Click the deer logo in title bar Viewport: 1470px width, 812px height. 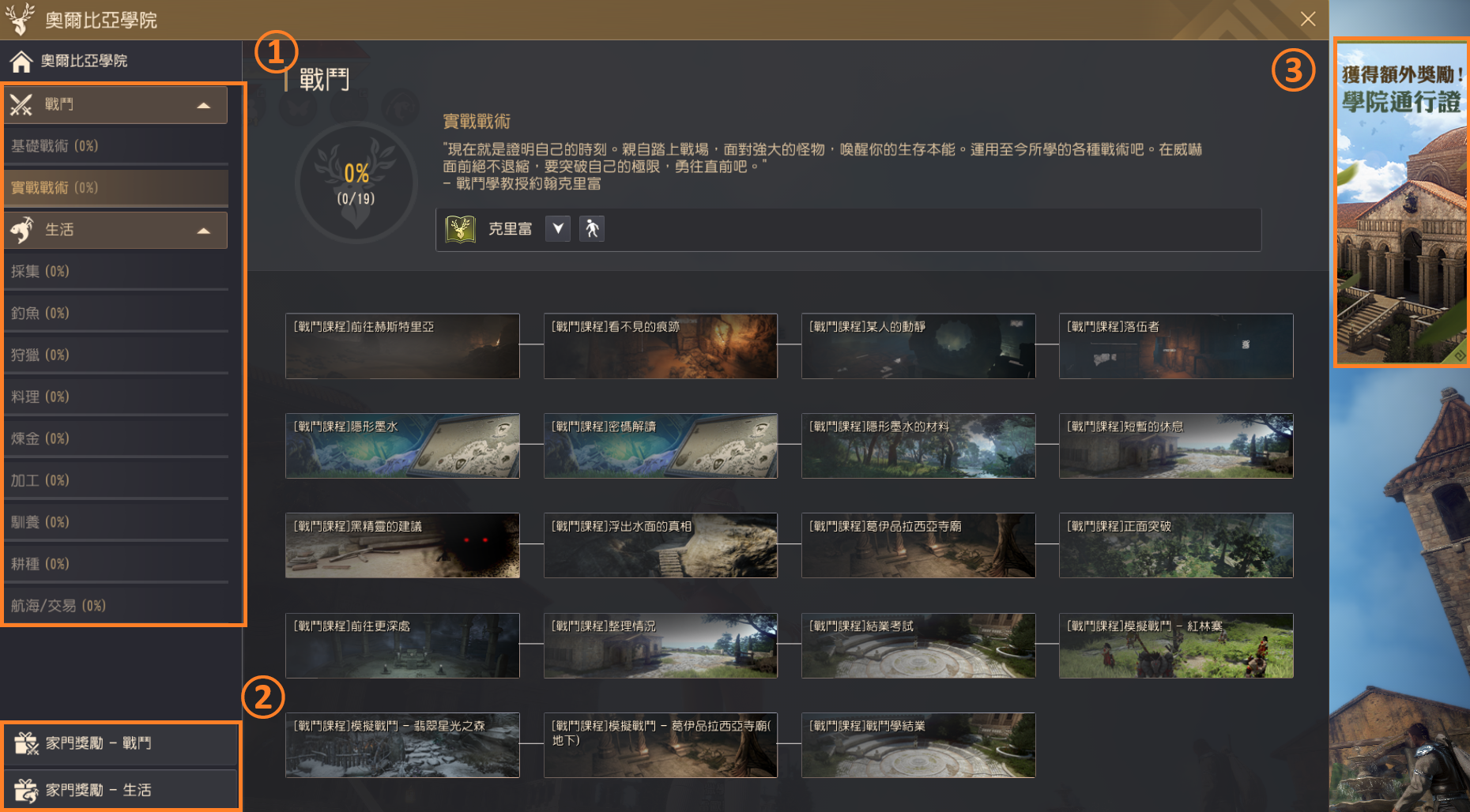point(20,19)
